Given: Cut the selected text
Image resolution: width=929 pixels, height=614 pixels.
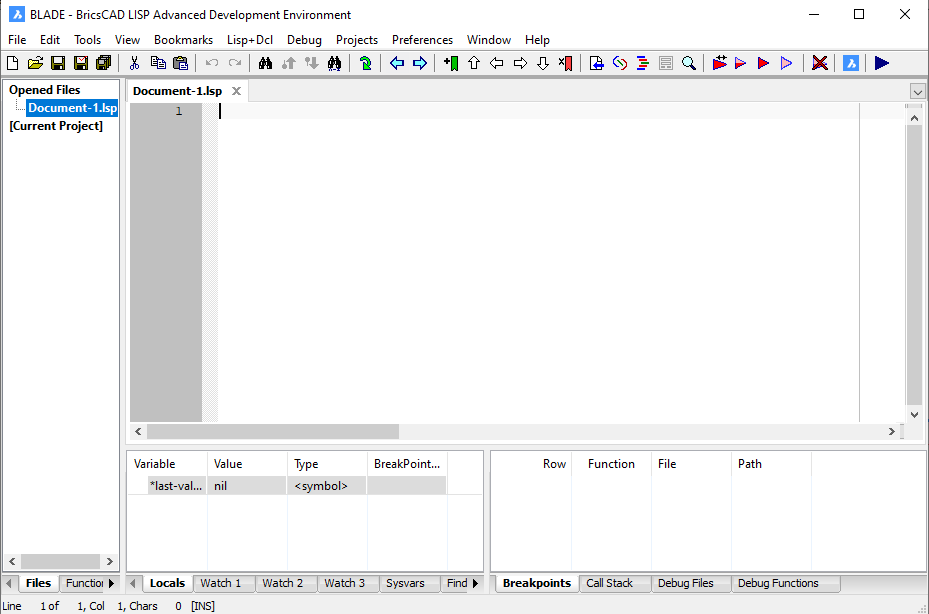Looking at the screenshot, I should [x=134, y=63].
